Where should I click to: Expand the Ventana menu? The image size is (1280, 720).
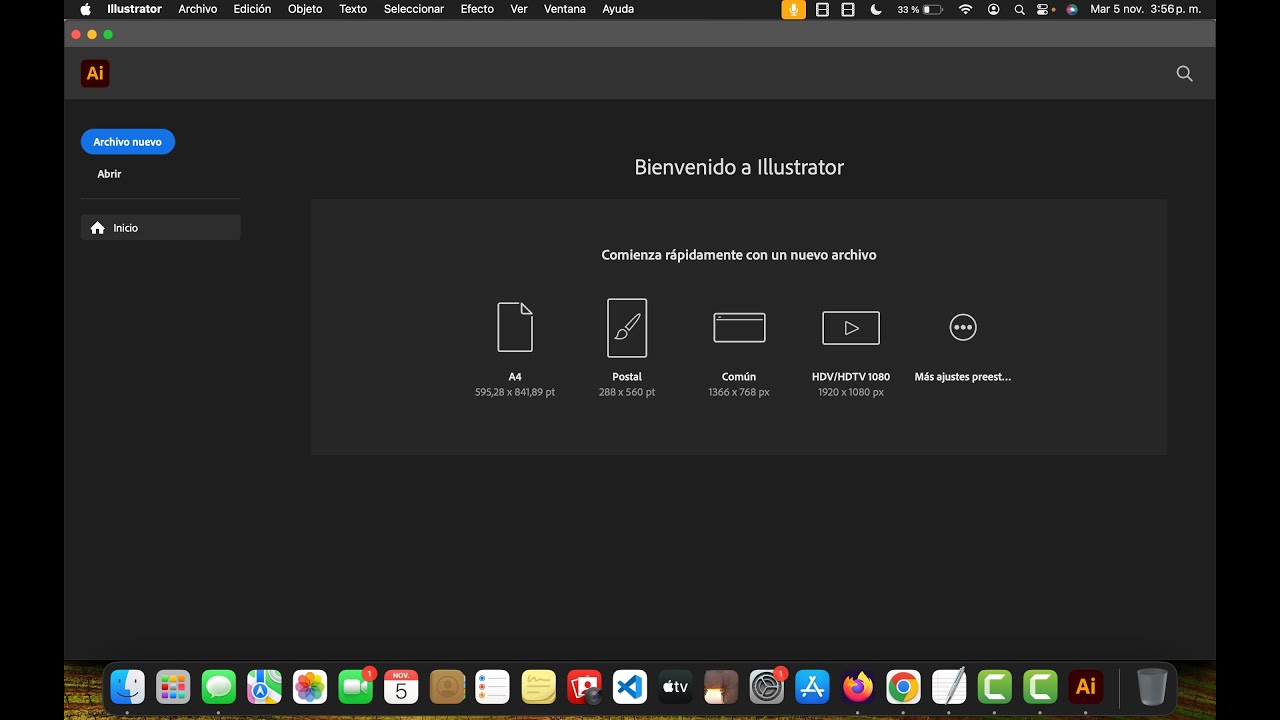565,9
